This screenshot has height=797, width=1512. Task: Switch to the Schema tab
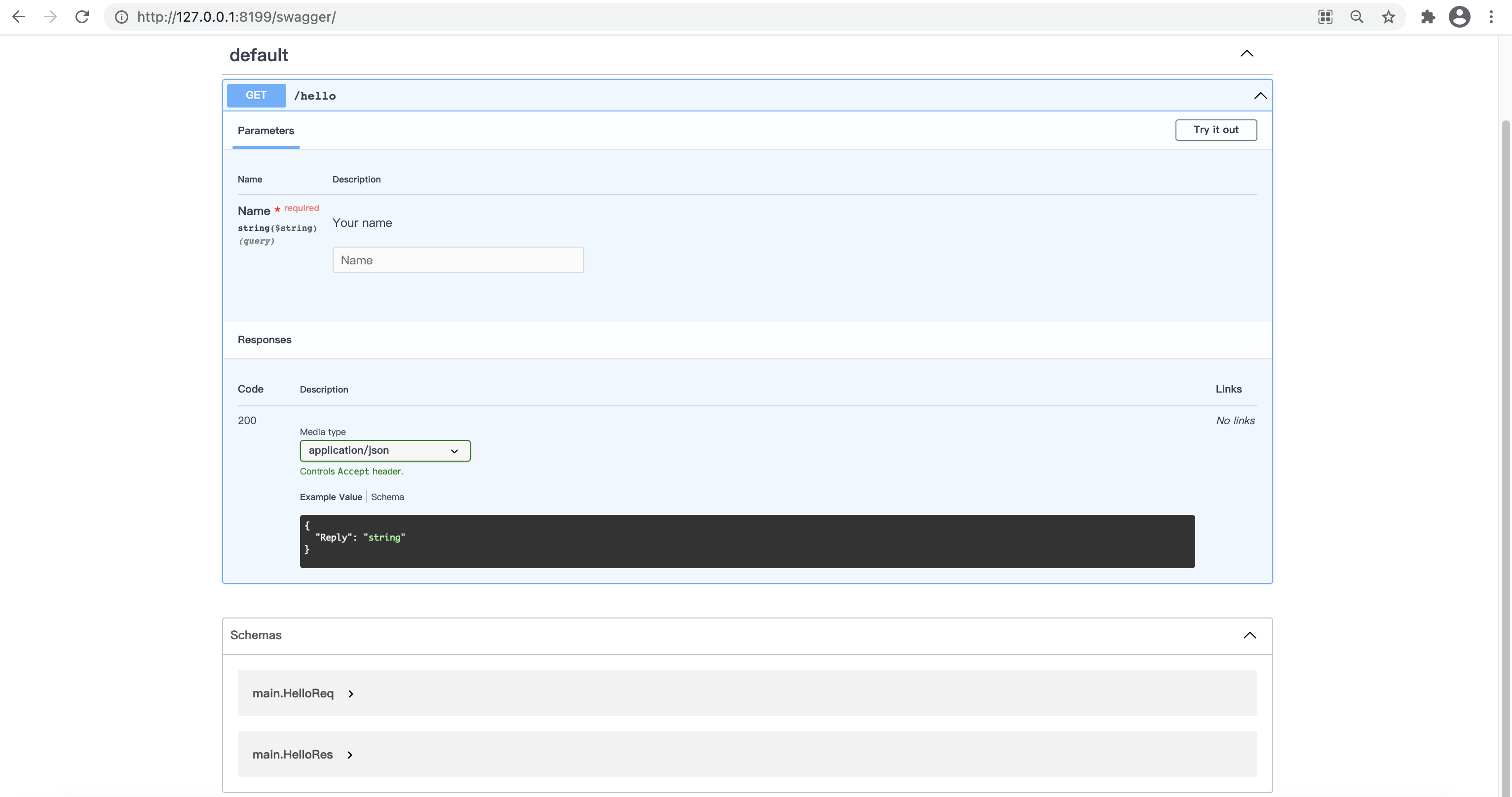[387, 497]
